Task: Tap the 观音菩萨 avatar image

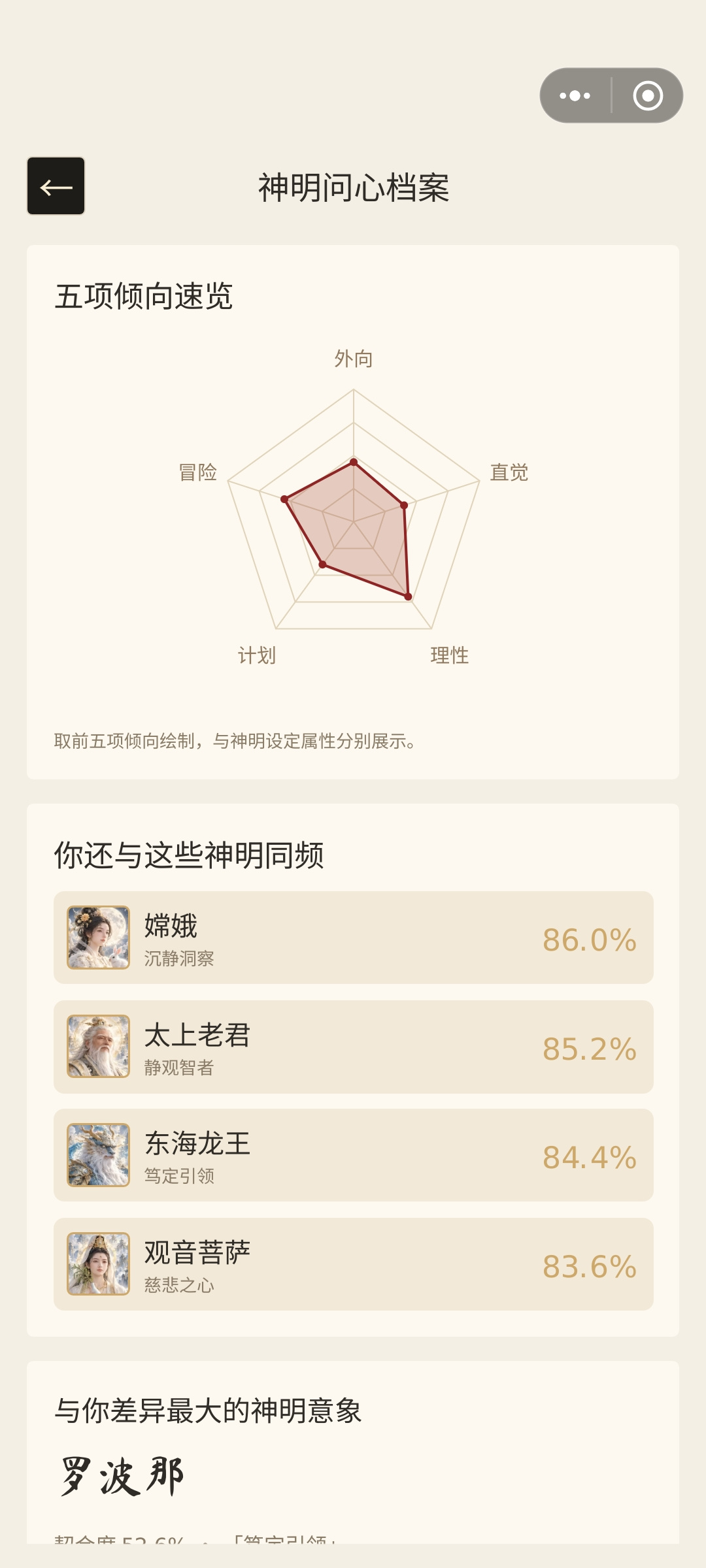Action: (x=99, y=1264)
